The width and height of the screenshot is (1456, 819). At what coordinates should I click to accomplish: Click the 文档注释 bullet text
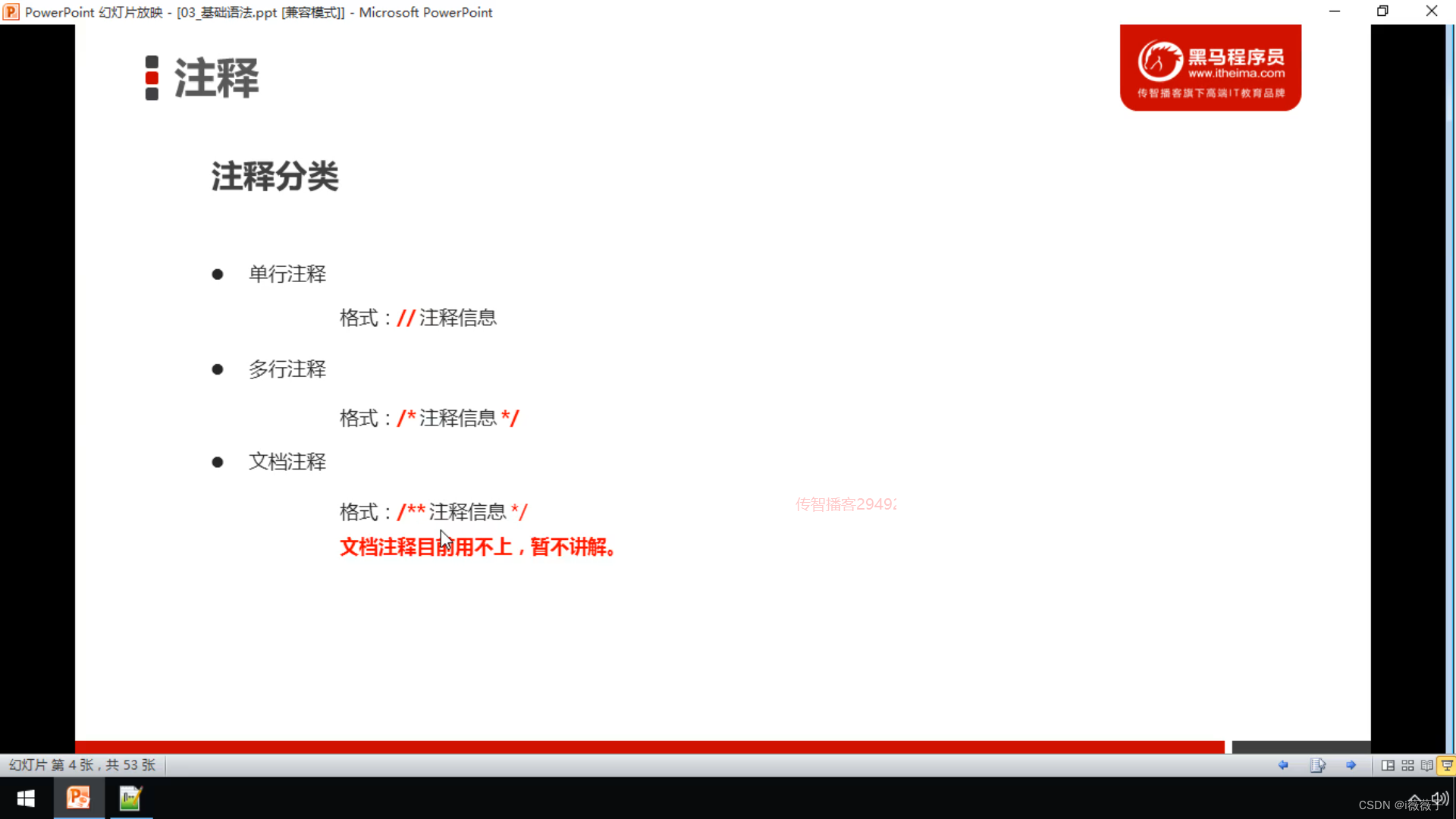click(x=287, y=462)
